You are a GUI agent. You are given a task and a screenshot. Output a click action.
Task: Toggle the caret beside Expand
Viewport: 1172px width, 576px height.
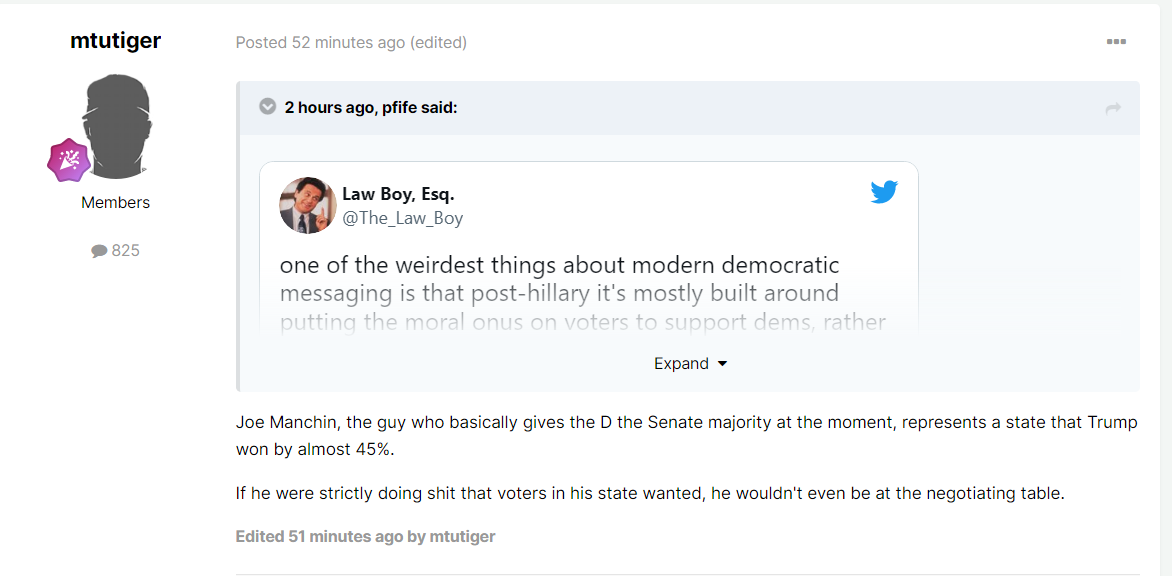[x=721, y=364]
